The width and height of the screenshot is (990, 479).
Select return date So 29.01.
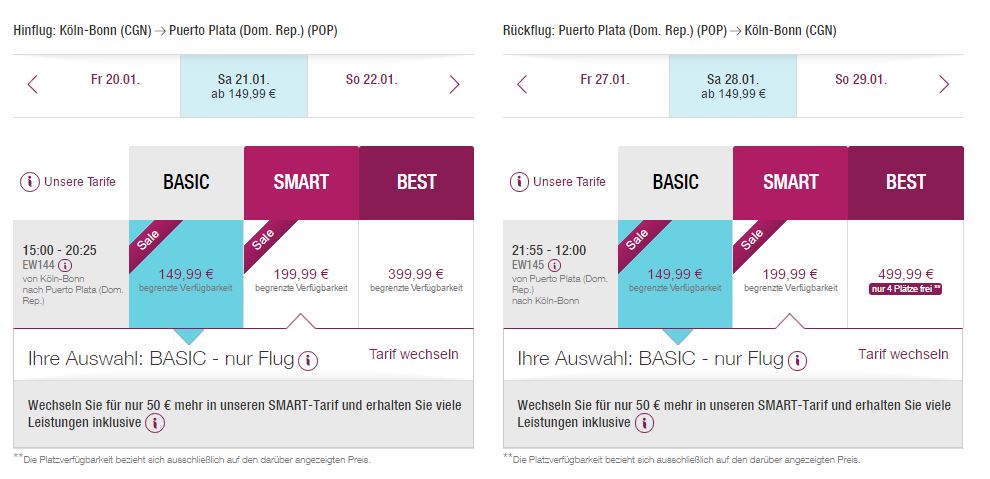861,80
